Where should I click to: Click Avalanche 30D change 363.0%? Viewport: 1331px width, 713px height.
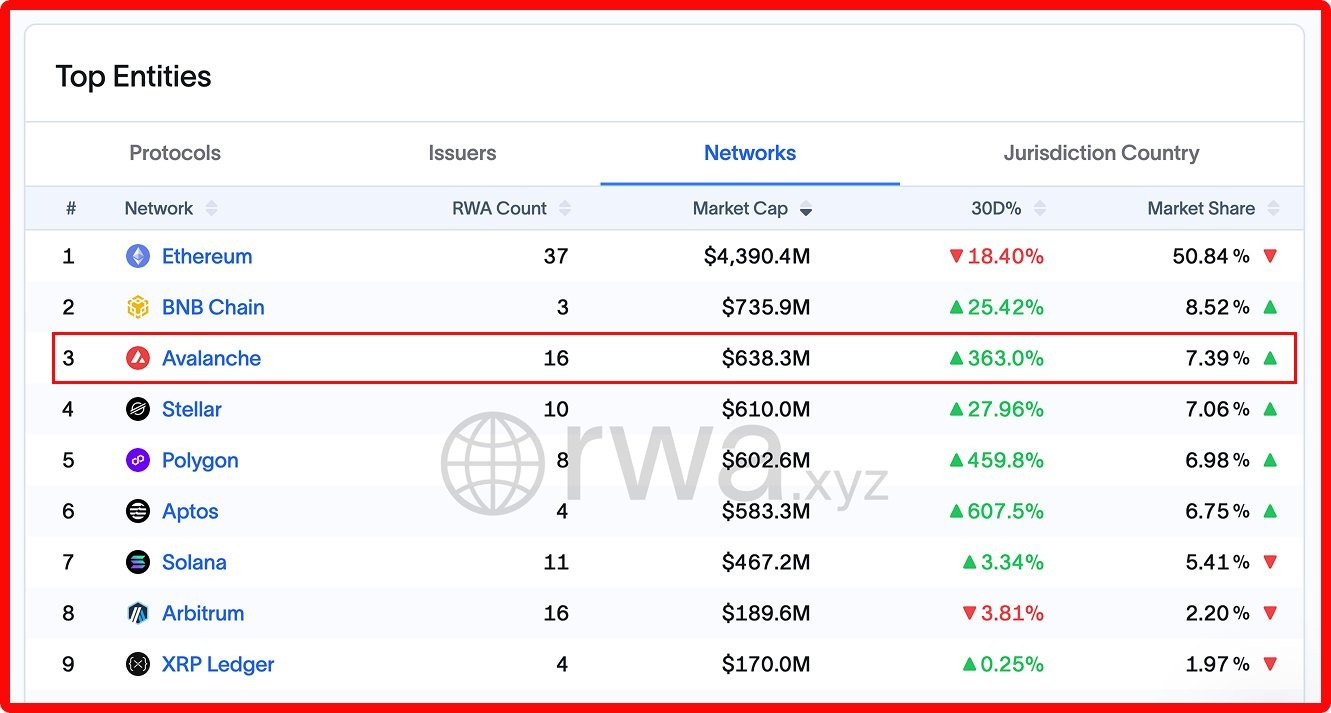(1005, 358)
